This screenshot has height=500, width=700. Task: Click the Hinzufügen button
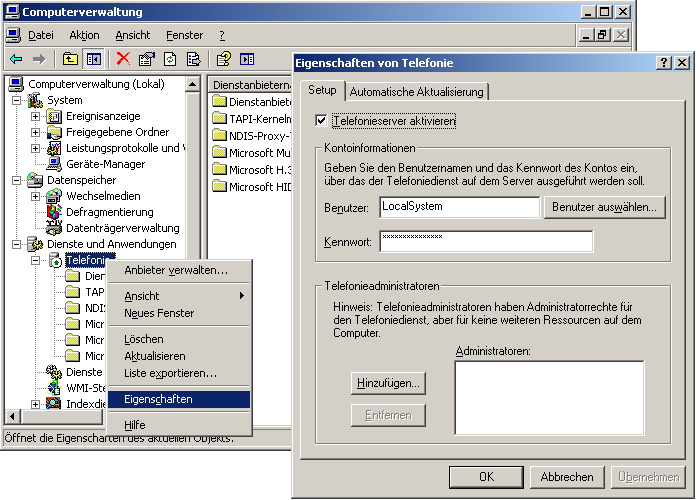click(x=388, y=383)
